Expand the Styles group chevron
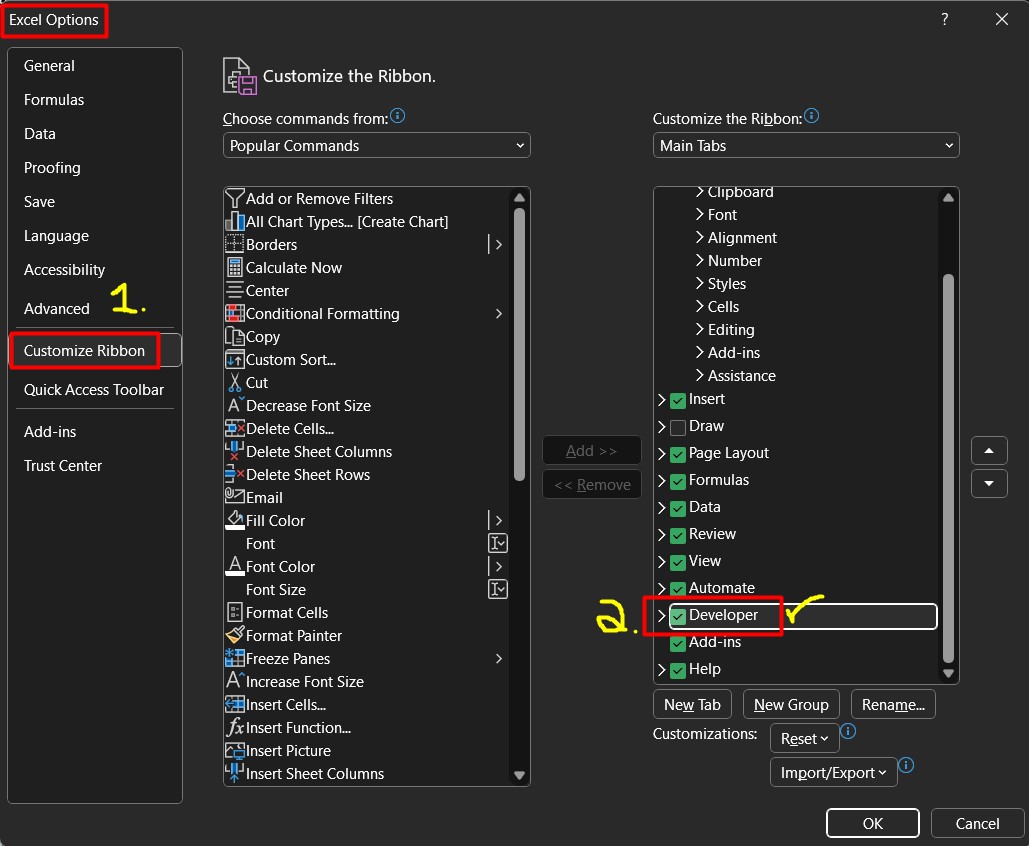The width and height of the screenshot is (1029, 846). [x=700, y=283]
